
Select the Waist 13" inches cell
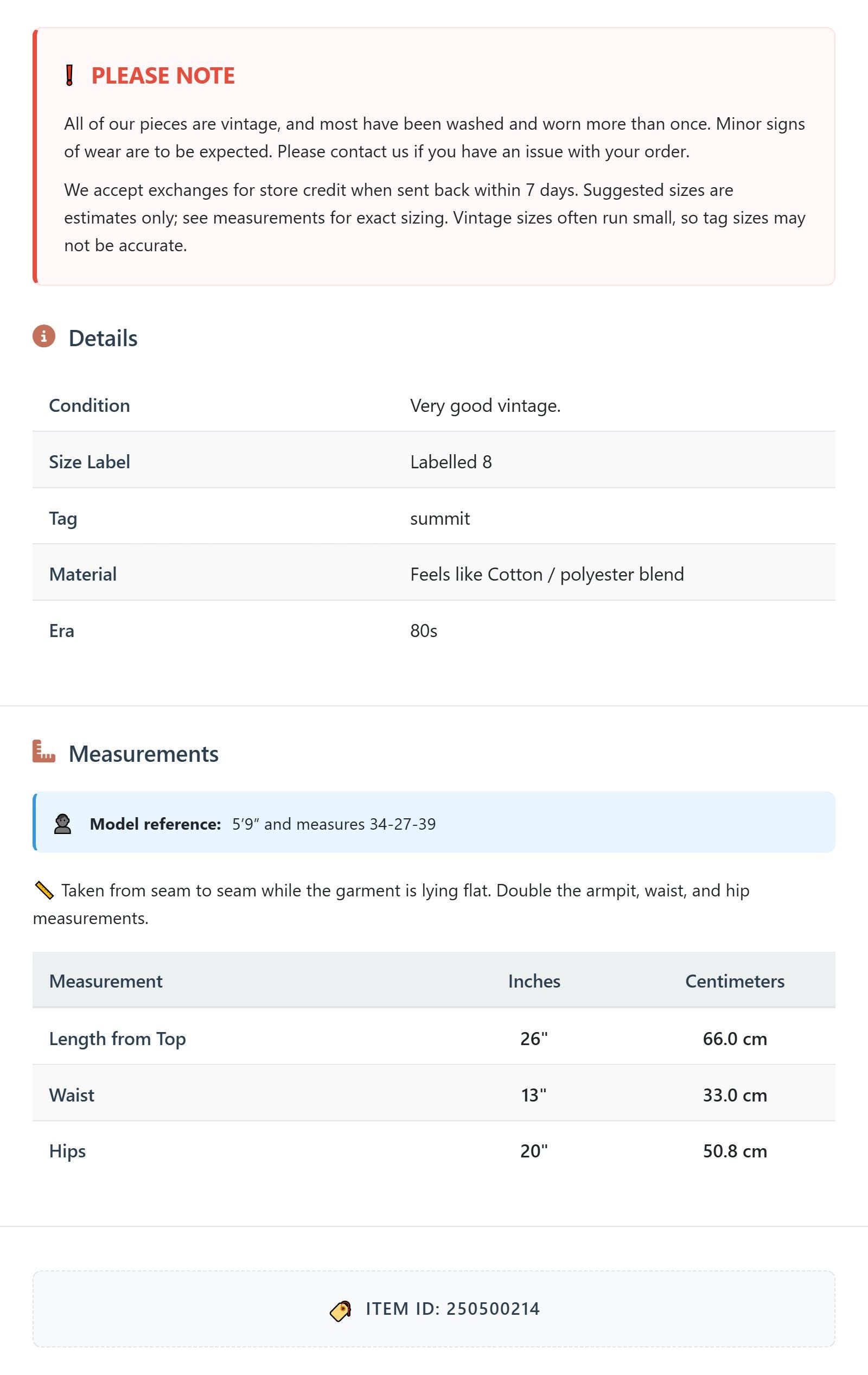[534, 1094]
